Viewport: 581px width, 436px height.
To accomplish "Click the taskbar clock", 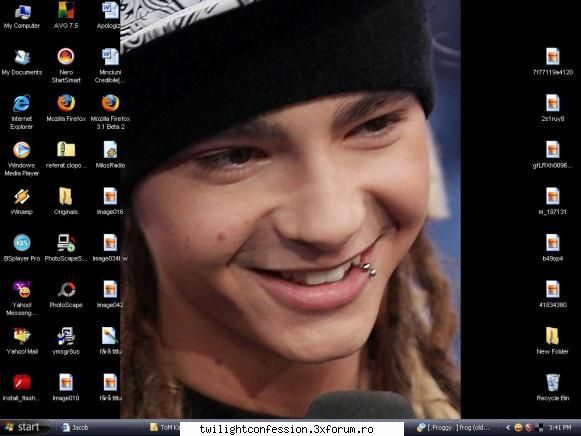I will (x=560, y=428).
